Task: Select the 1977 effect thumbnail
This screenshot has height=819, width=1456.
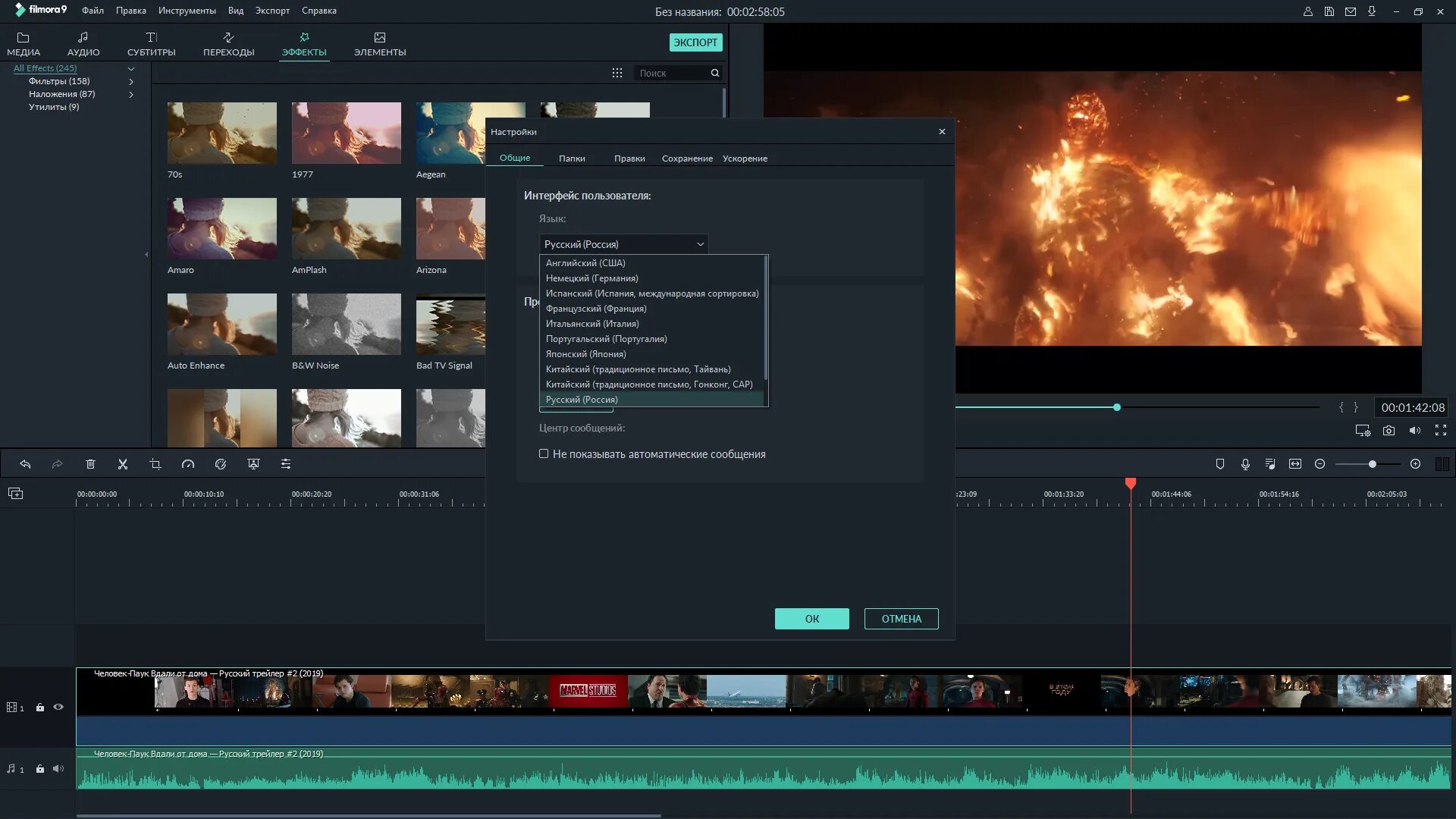Action: tap(346, 133)
